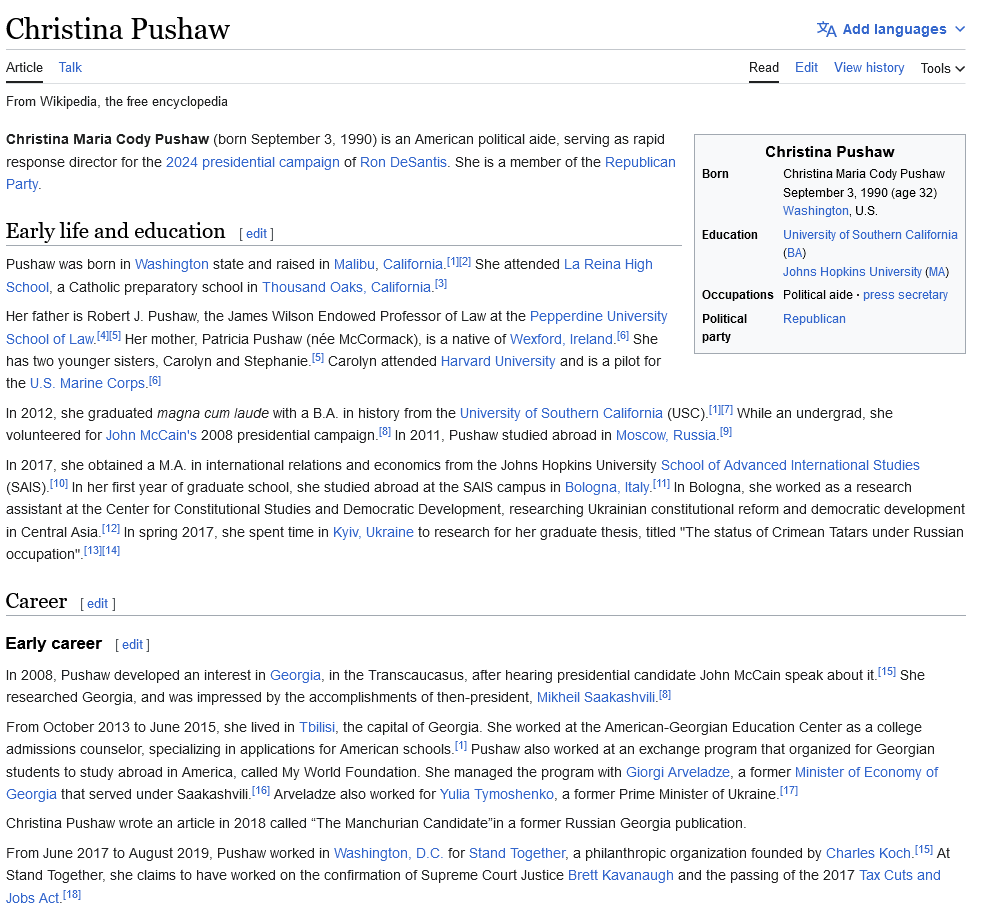The image size is (986, 911).
Task: Click the MA link in infobox
Action: click(x=937, y=272)
